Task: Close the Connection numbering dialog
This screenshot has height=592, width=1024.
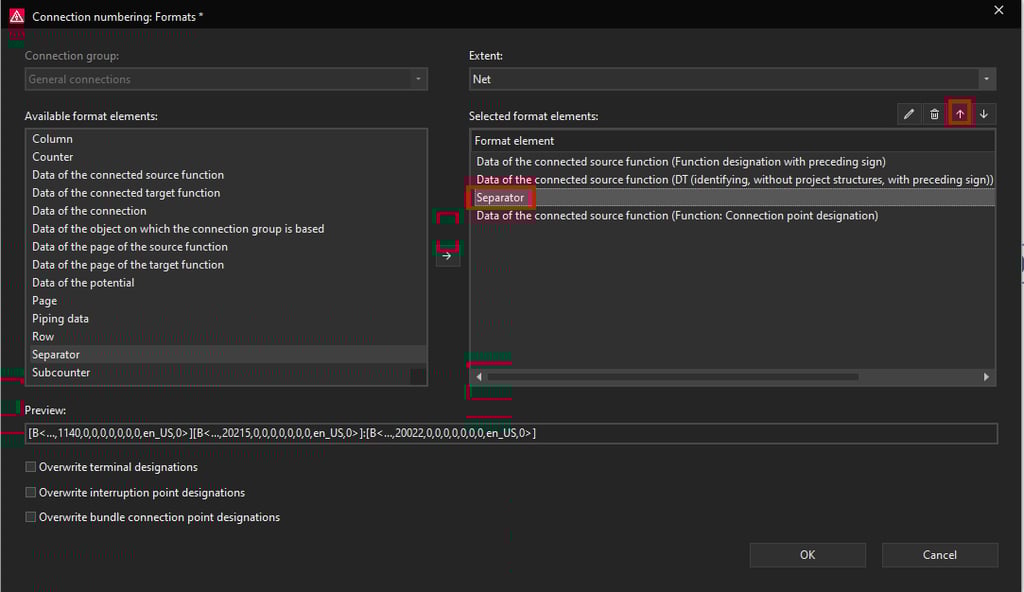Action: 999,10
